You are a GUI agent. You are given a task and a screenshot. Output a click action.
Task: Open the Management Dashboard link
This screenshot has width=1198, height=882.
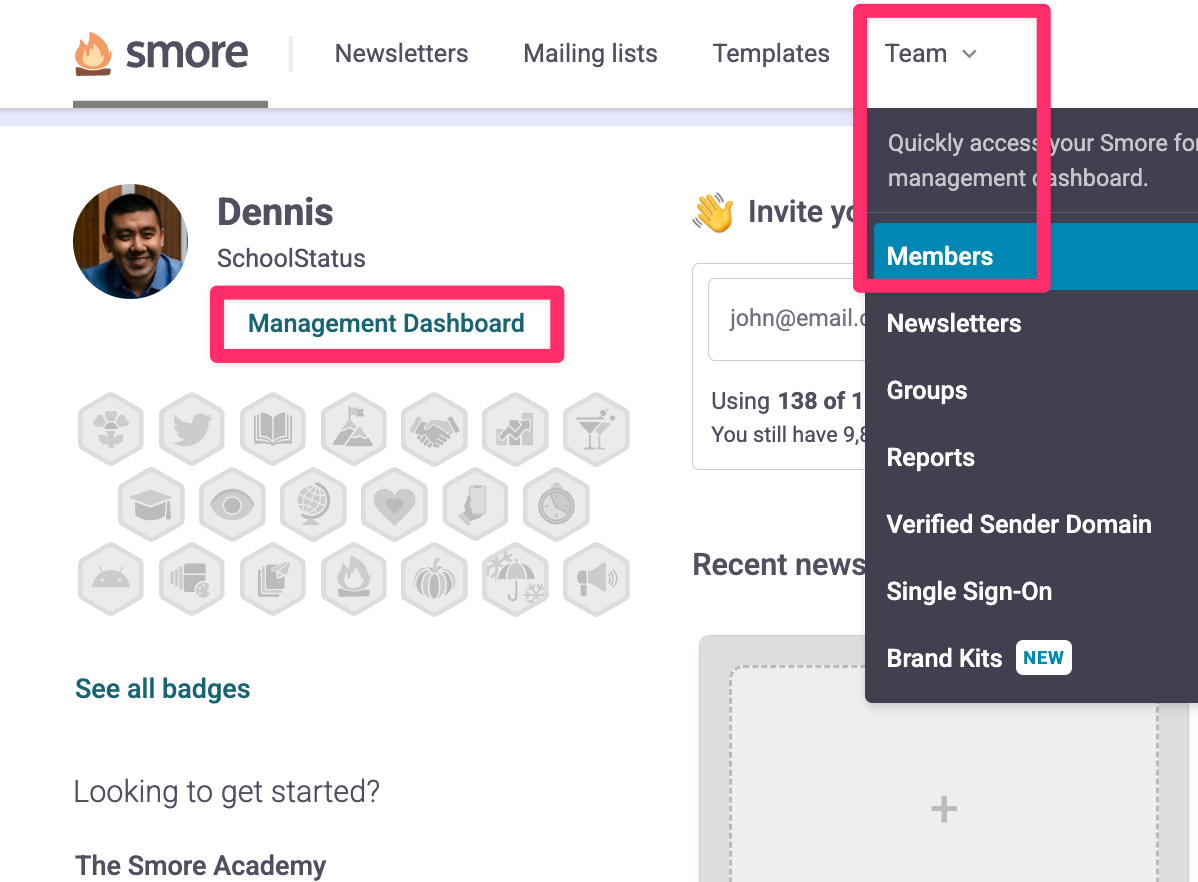(386, 323)
